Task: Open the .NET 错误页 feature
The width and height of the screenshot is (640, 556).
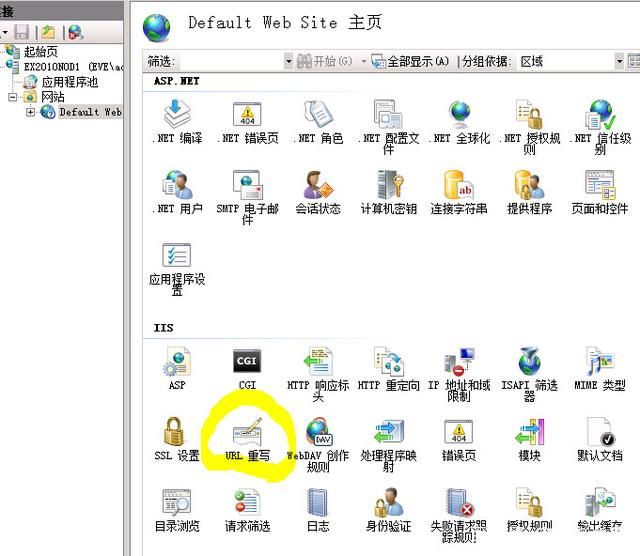Action: (x=247, y=121)
